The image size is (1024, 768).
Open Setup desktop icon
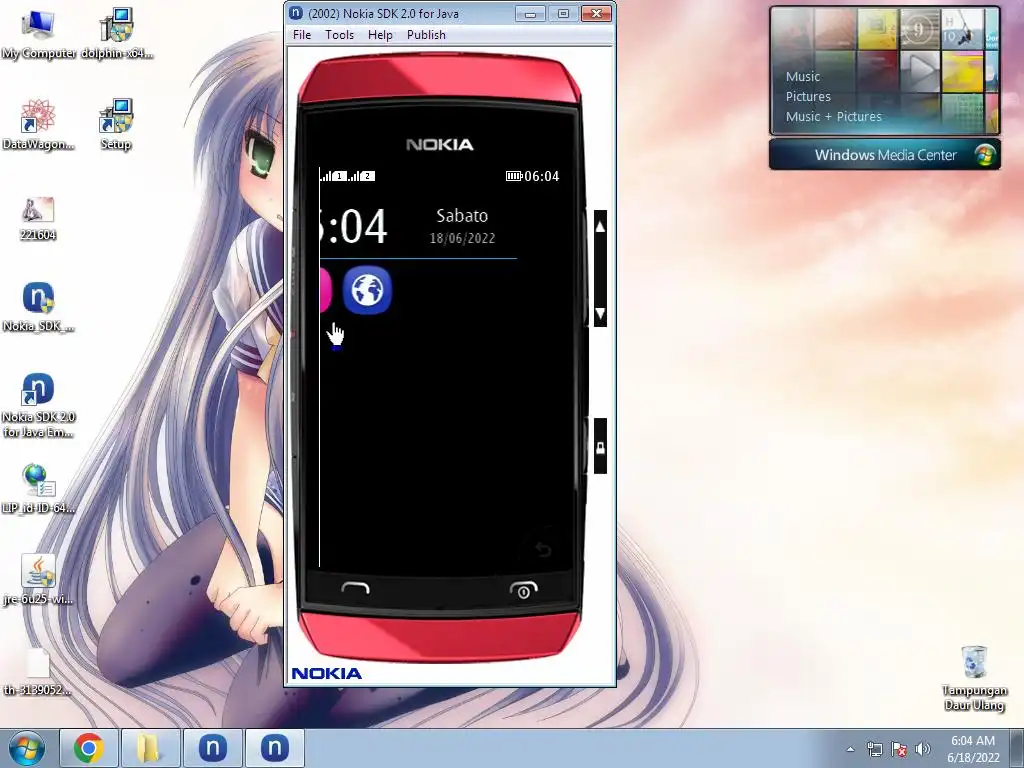click(x=116, y=125)
